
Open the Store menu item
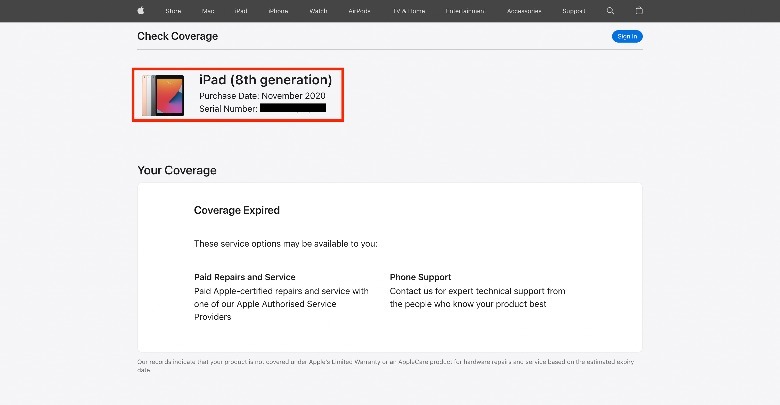click(x=173, y=11)
